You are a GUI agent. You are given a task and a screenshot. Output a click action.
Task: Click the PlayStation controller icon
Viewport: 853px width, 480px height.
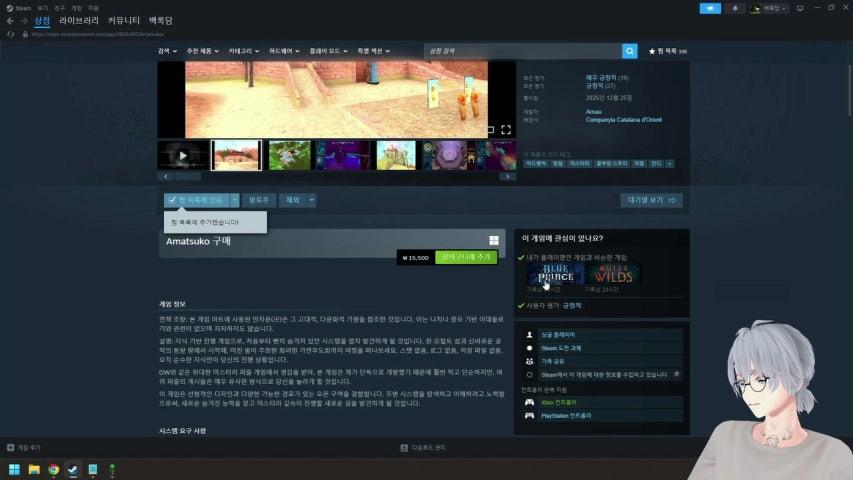coord(529,415)
